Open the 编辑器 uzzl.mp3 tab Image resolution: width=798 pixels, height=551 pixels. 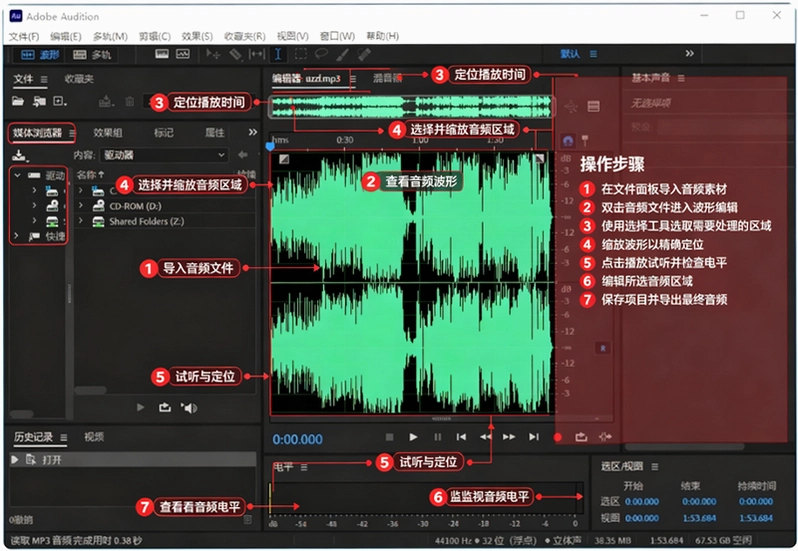306,79
